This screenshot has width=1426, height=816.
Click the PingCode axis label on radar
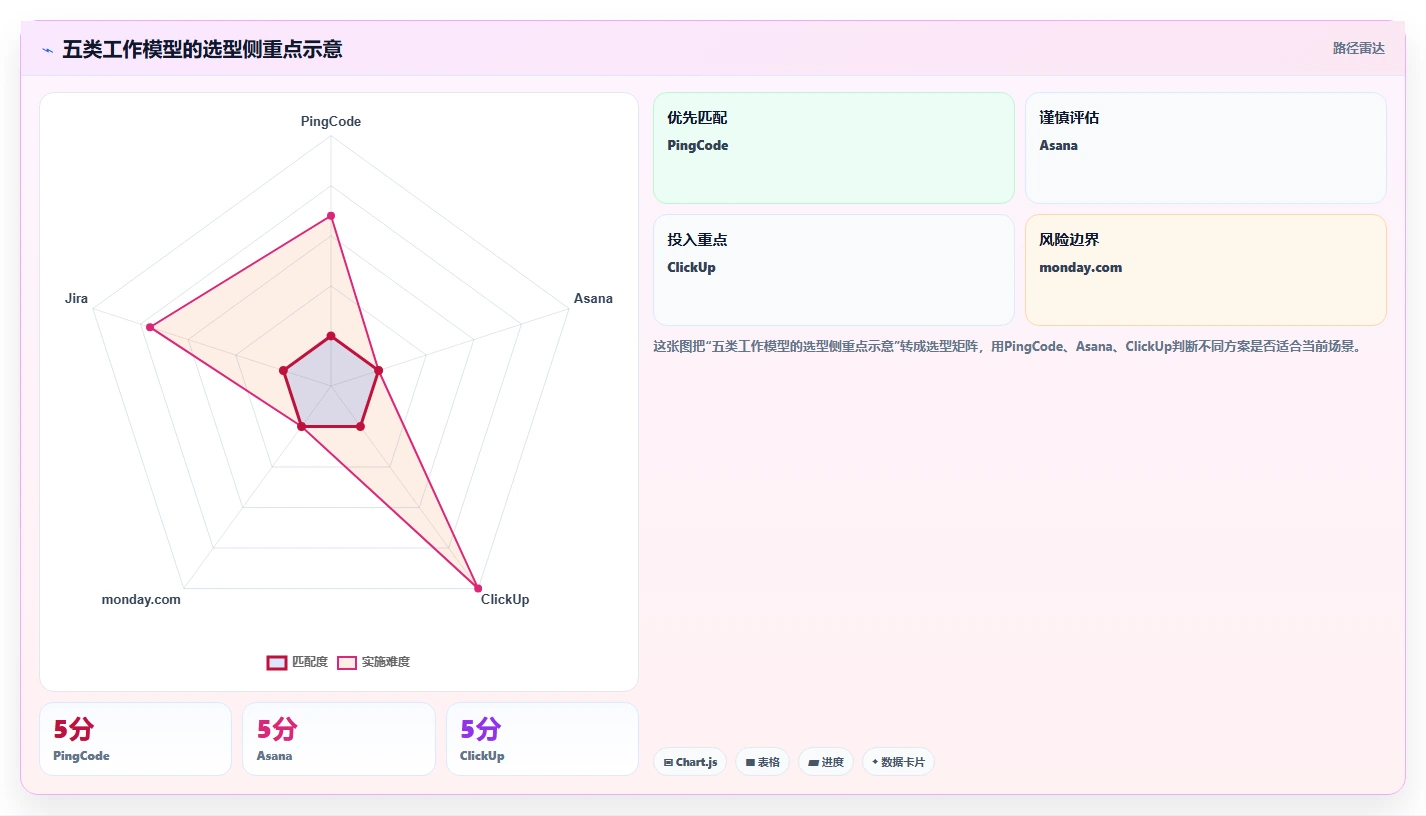click(x=331, y=121)
